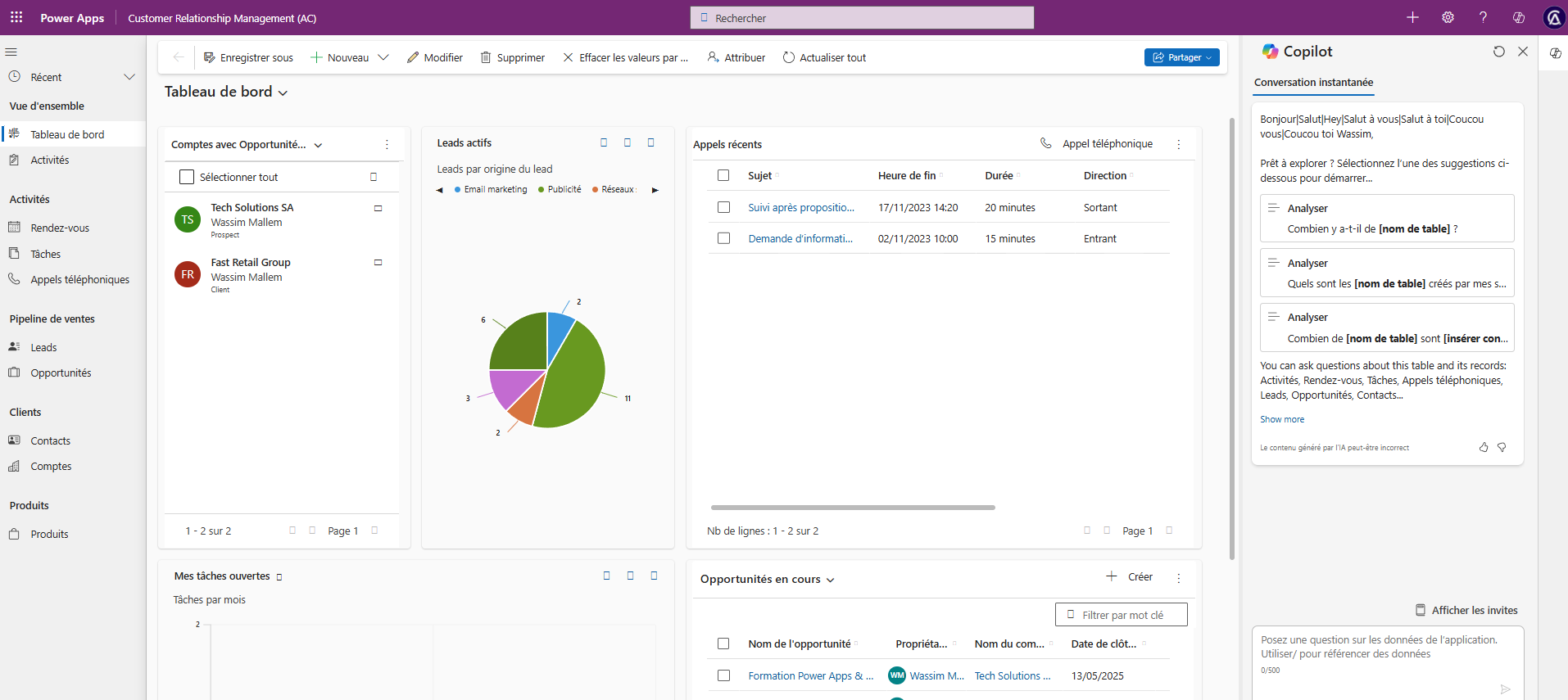
Task: Open Leads in the navigation menu
Action: point(43,347)
